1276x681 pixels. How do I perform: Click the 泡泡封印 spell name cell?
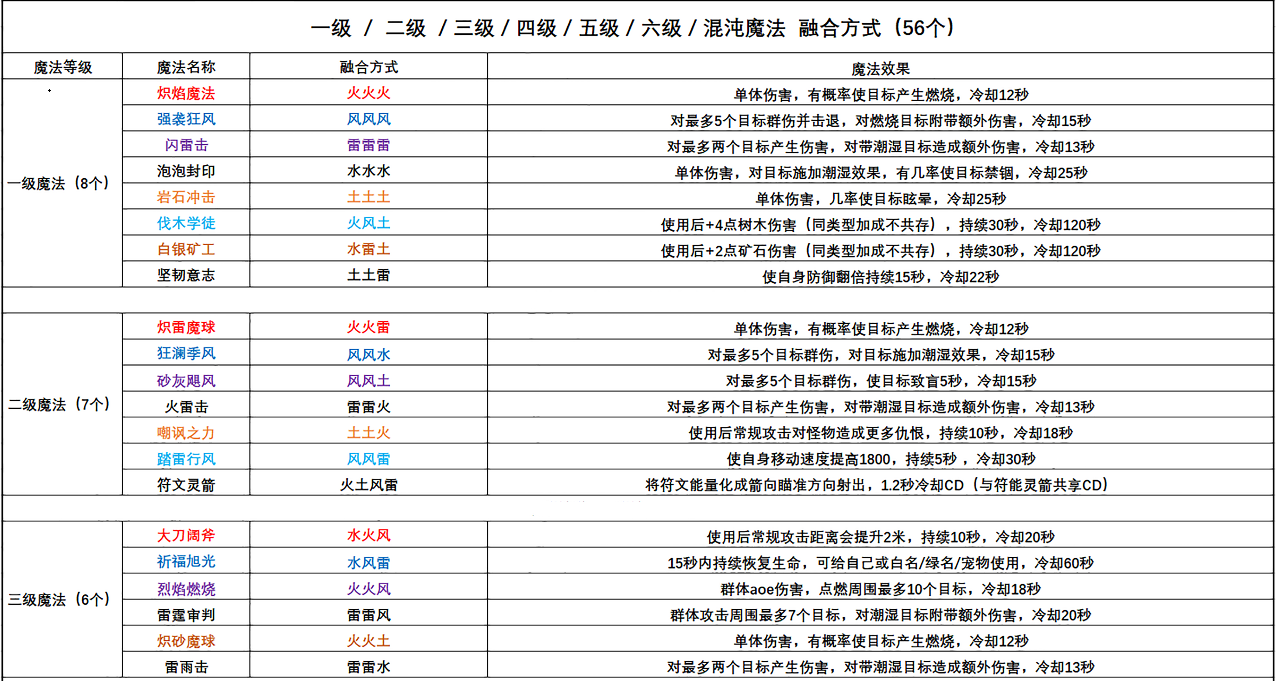[186, 171]
